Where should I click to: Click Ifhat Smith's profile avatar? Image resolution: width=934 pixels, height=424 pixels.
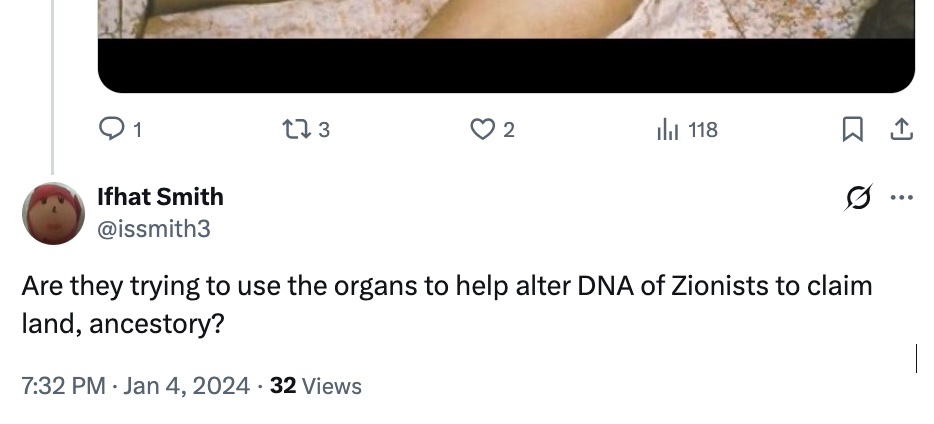tap(53, 213)
